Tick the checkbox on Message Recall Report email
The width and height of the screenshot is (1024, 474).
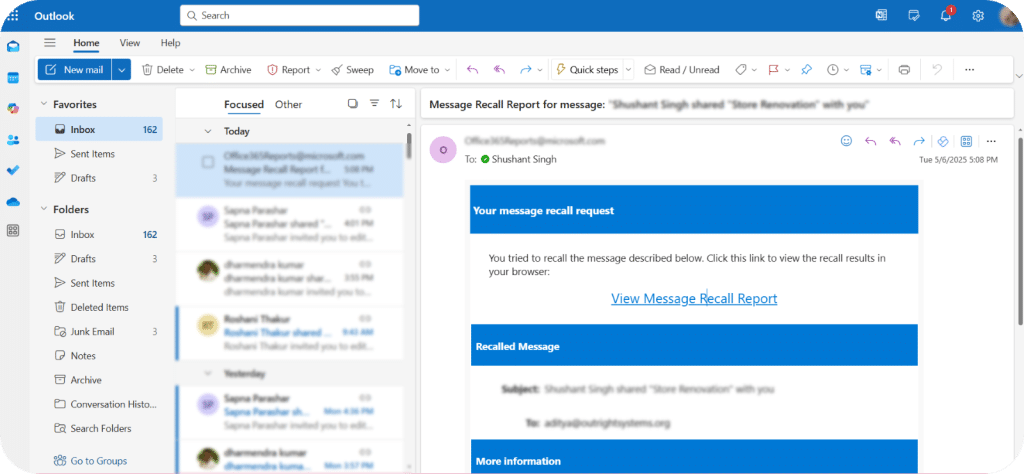point(208,163)
